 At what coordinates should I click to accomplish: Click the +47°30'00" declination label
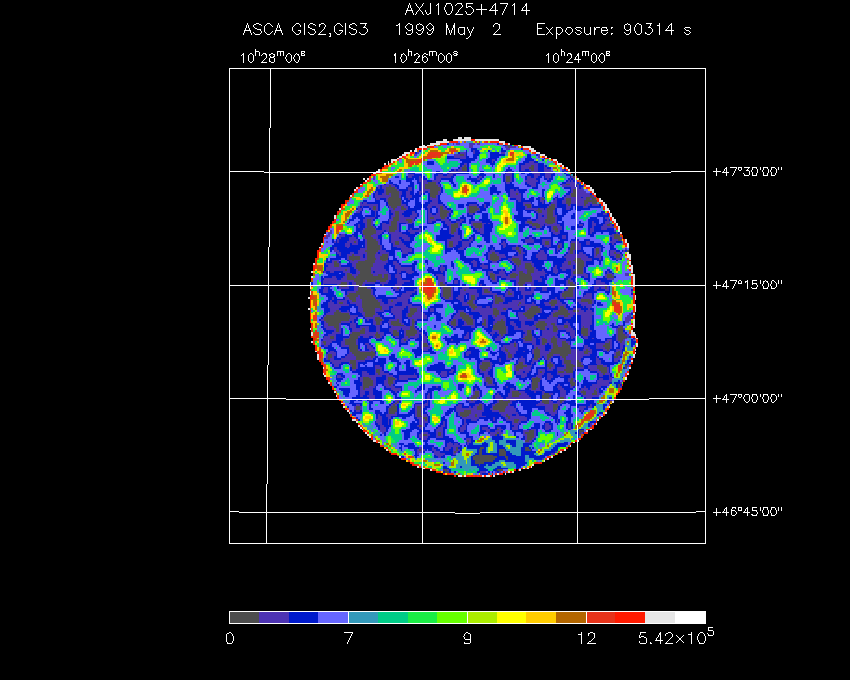click(748, 172)
